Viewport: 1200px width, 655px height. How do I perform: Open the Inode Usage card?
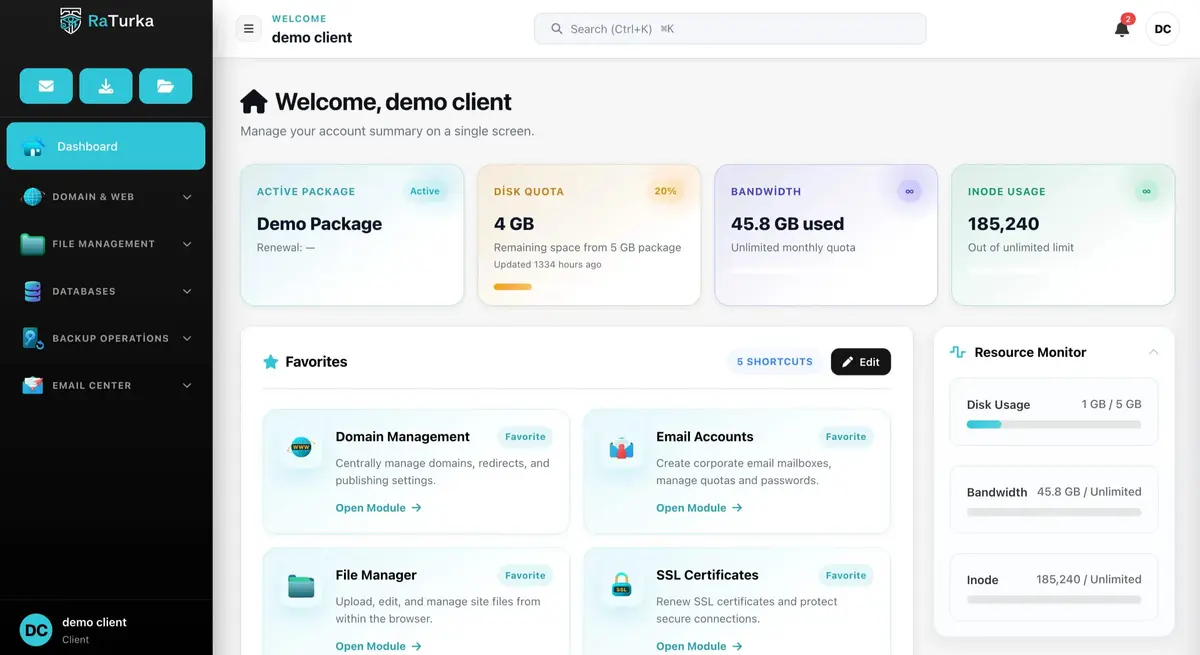[x=1063, y=235]
